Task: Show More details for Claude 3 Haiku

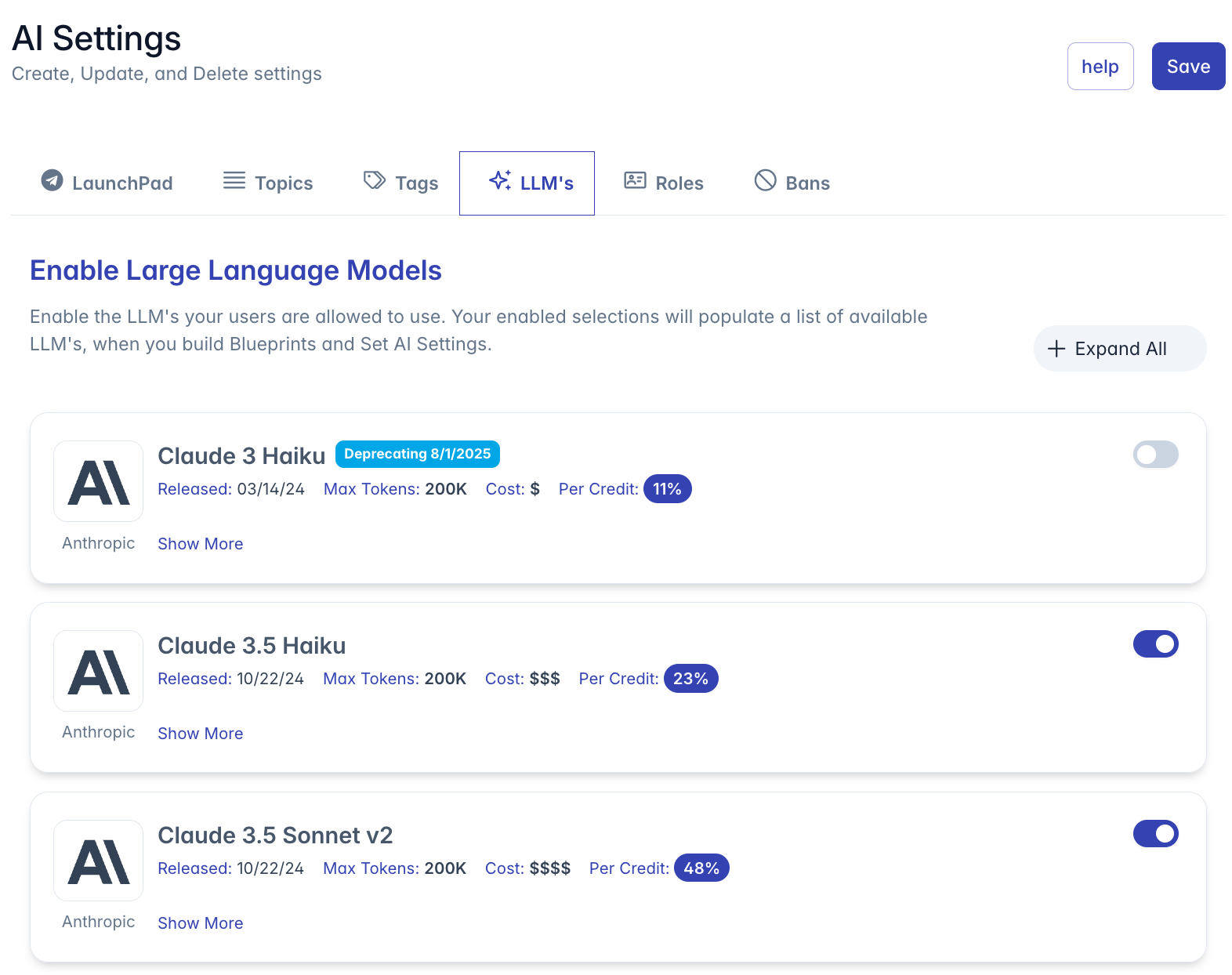Action: (201, 544)
